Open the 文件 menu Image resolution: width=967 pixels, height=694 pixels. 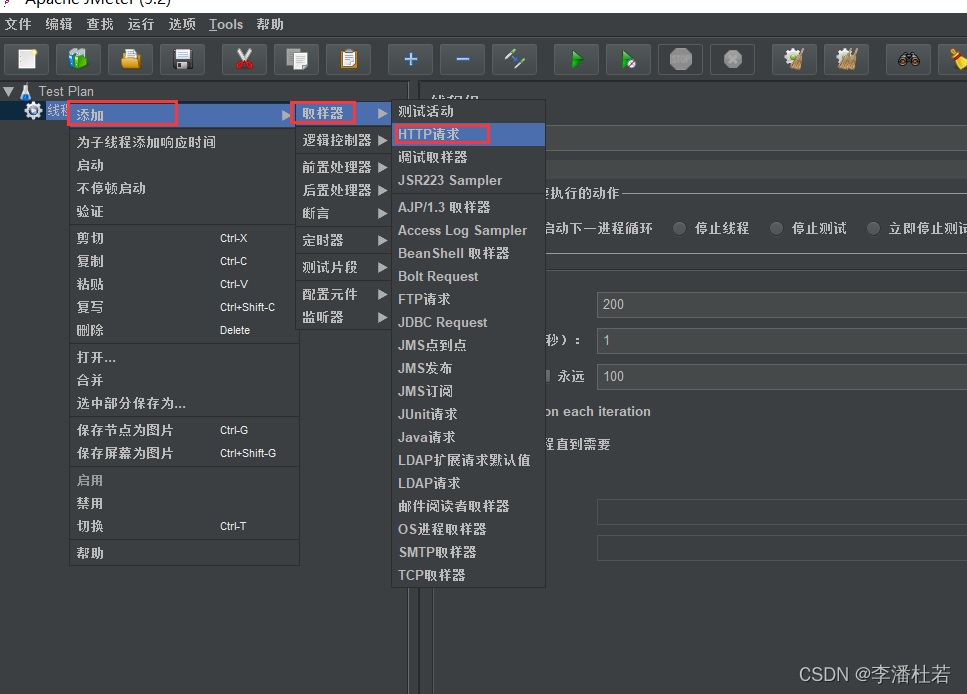(x=18, y=24)
